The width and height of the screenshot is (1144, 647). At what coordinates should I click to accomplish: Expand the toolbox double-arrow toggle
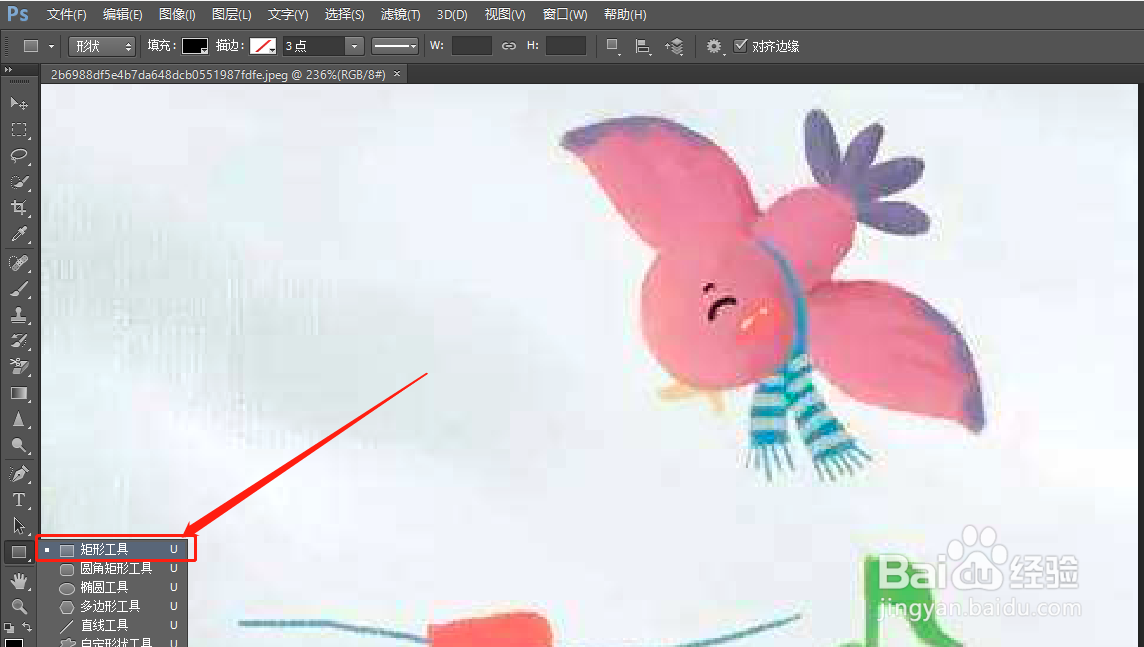click(8, 70)
